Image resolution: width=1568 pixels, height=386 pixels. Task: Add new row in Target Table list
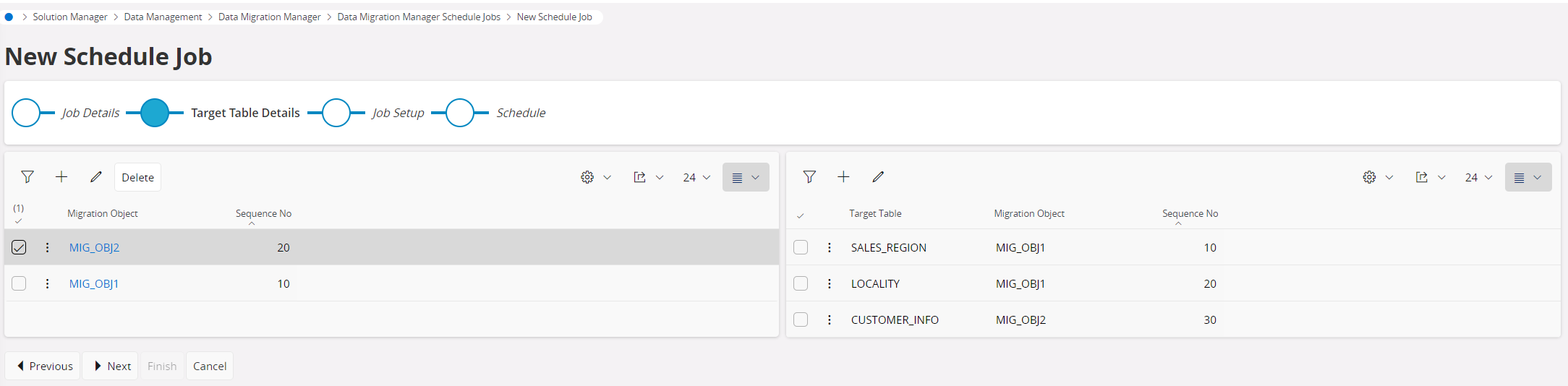(x=843, y=177)
